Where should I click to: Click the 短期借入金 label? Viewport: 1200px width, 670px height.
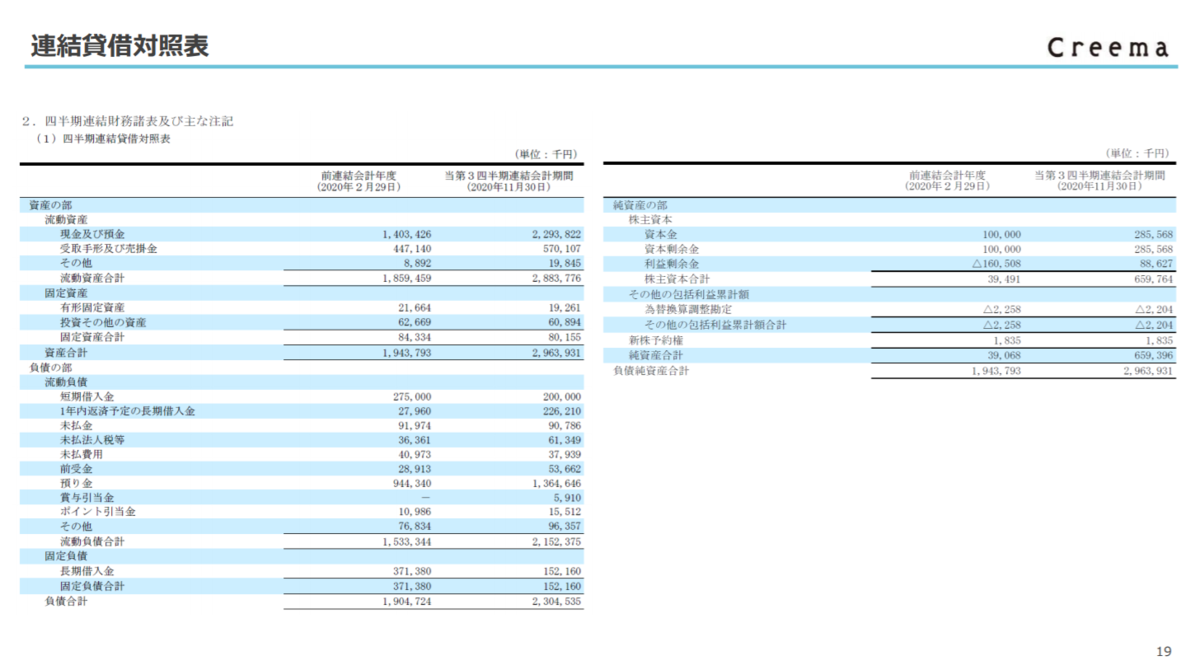(x=87, y=397)
